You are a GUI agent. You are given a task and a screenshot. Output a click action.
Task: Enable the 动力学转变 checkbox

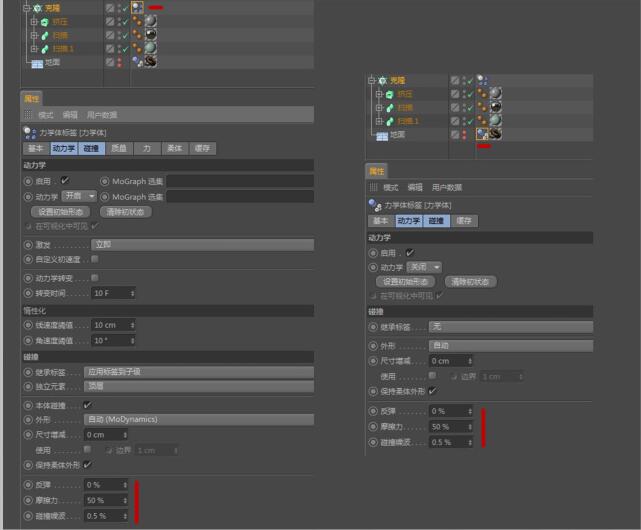tap(95, 278)
